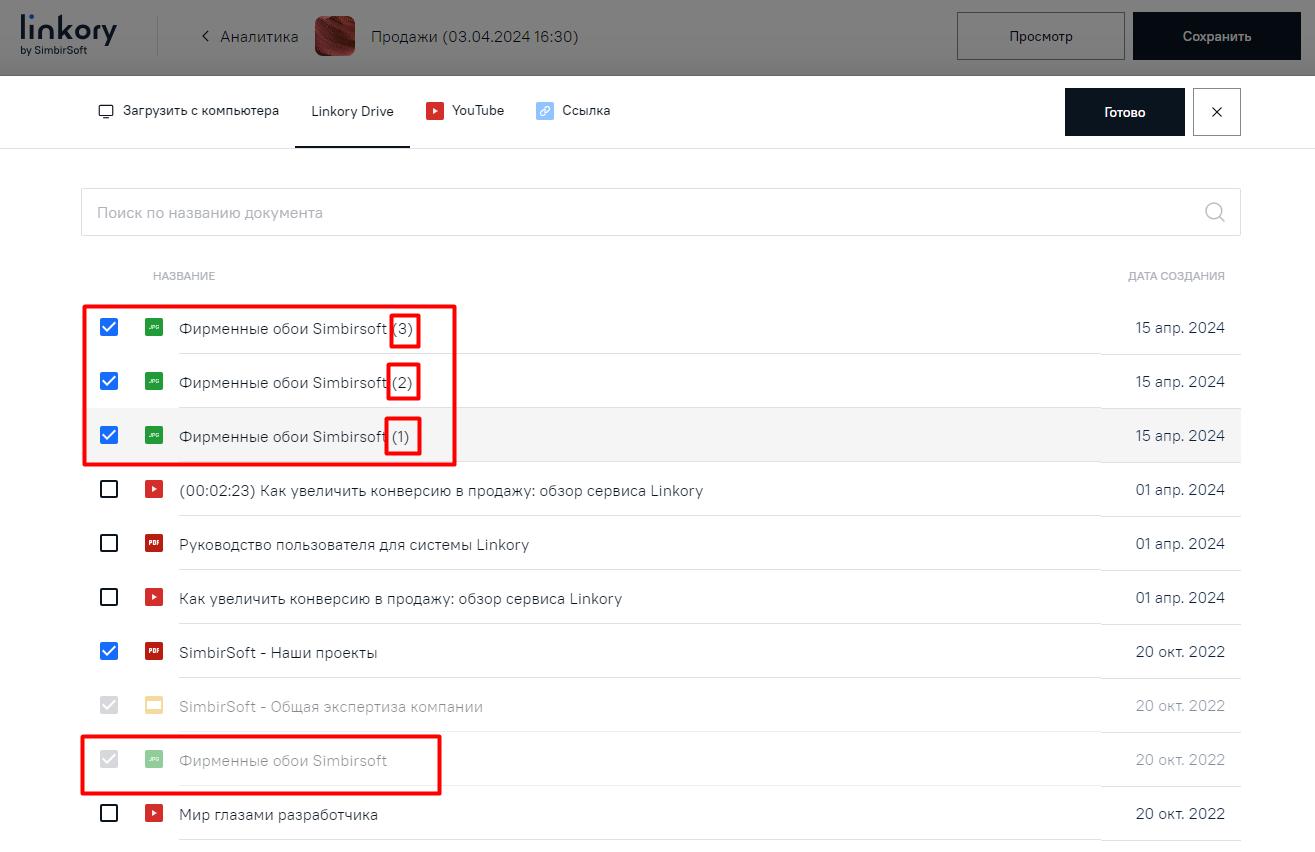
Task: Uncheck Фирменные обои Simbirsoft (2) checkbox
Action: 109,381
